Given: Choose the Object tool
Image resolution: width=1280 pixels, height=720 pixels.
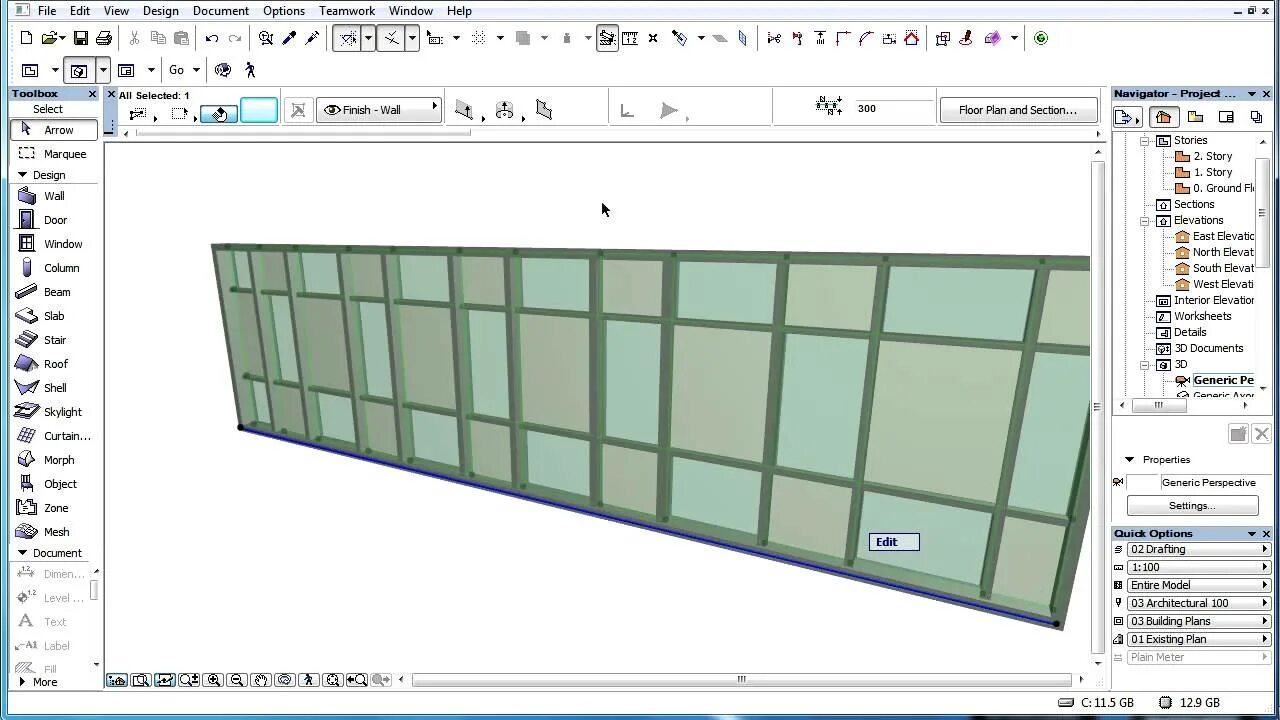Looking at the screenshot, I should 60,484.
